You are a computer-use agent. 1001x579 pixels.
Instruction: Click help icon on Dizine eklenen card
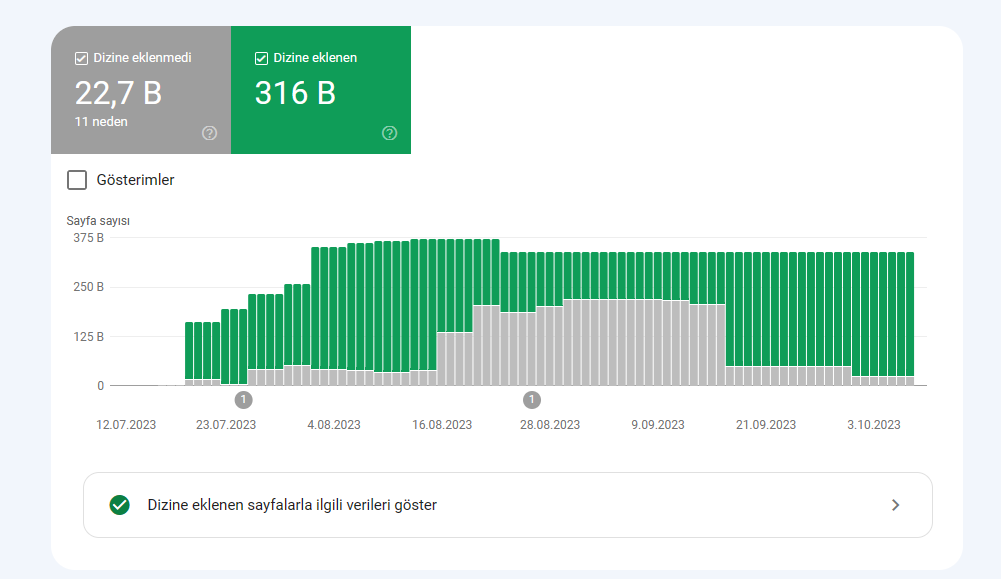pos(389,133)
